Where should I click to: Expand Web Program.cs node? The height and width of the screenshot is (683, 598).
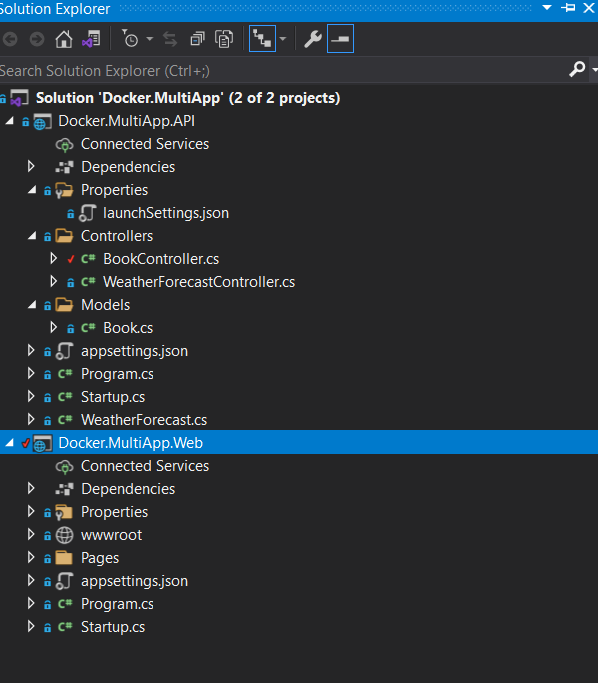coord(31,603)
